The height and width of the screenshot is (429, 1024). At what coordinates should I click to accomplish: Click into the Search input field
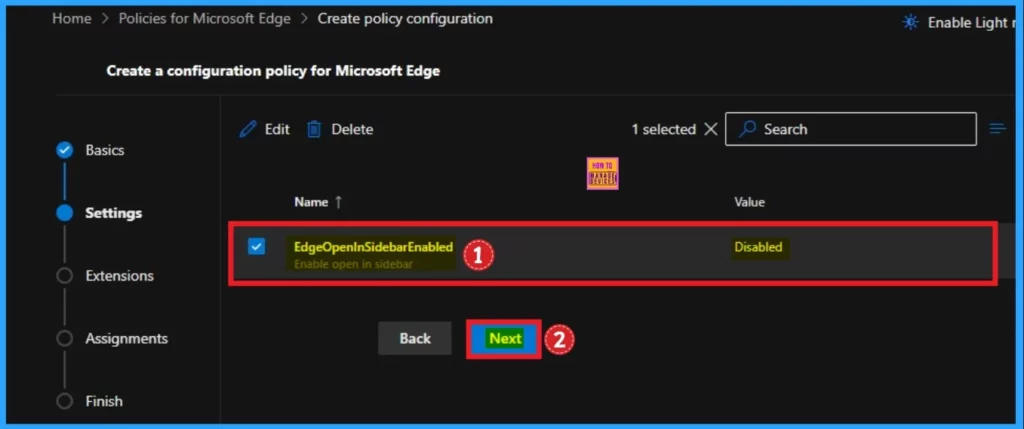(851, 129)
